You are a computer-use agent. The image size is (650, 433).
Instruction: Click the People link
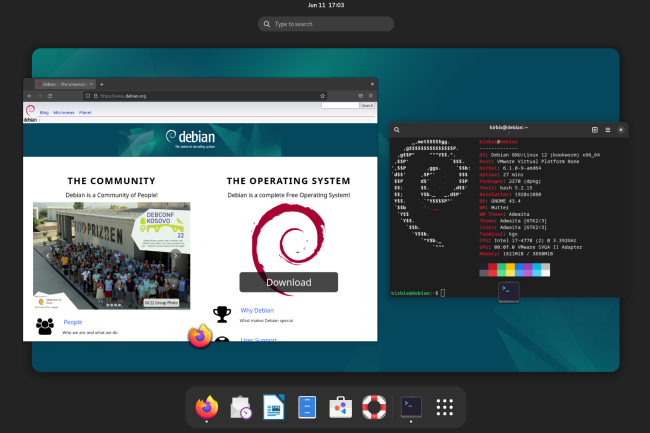[x=73, y=322]
